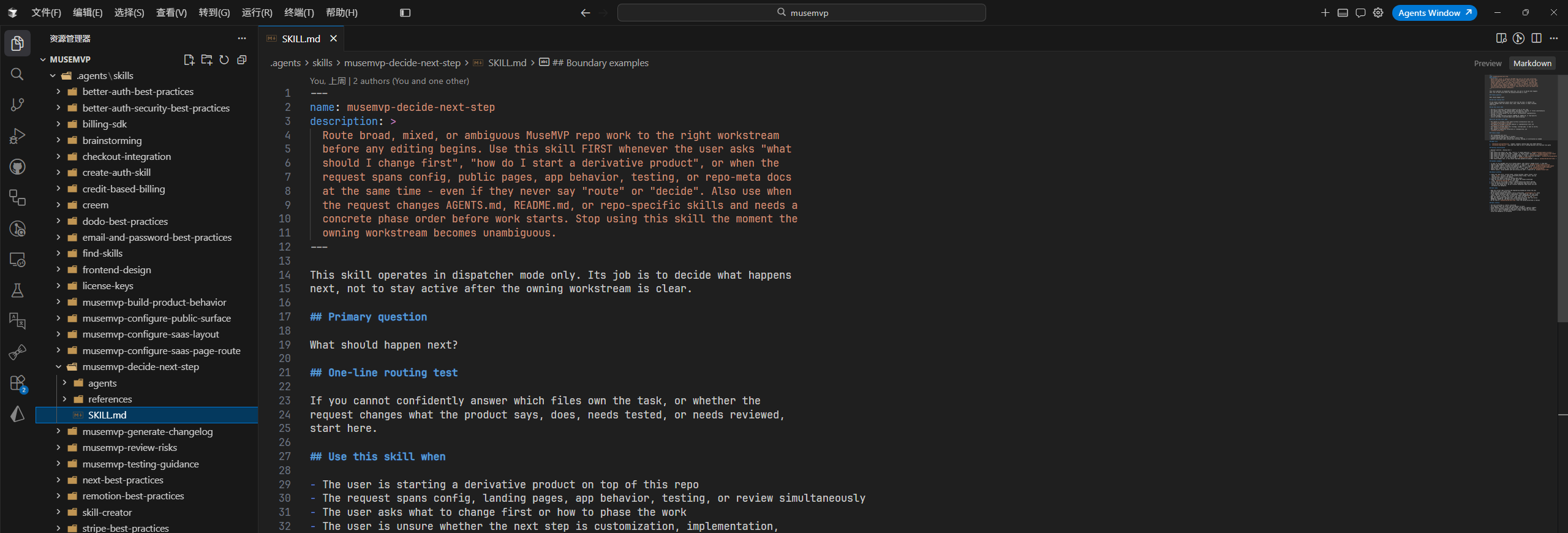Image resolution: width=1568 pixels, height=533 pixels.
Task: Open the 运行(R) menu
Action: (257, 13)
